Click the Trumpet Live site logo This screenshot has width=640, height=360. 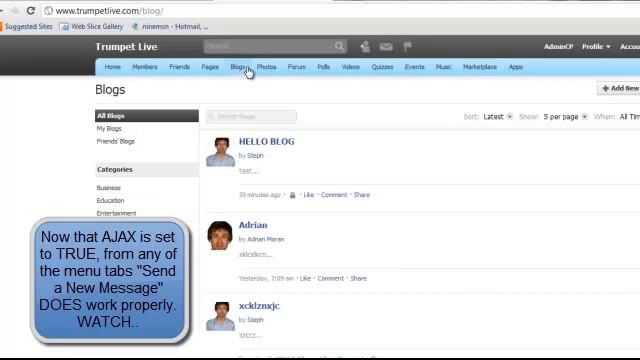pos(126,47)
